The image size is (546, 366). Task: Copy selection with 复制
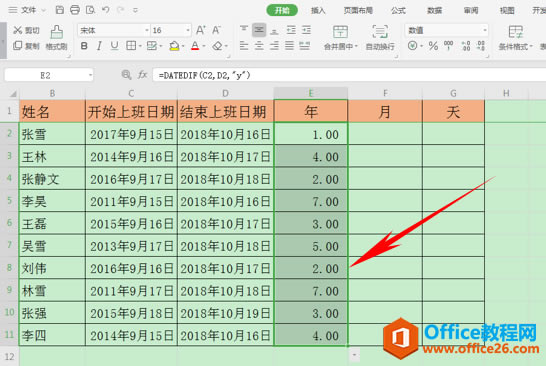(x=26, y=46)
